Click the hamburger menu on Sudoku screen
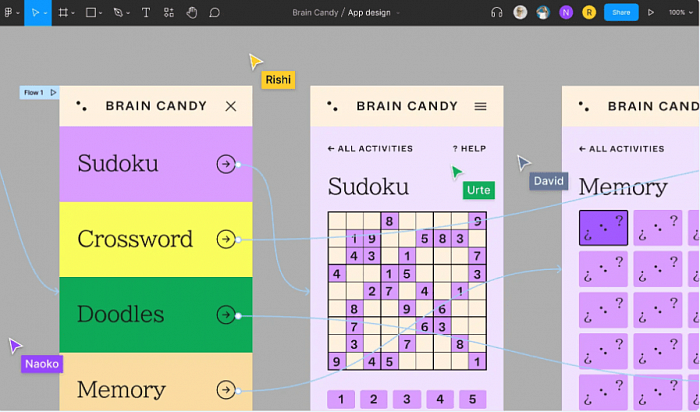This screenshot has width=700, height=412. point(480,106)
